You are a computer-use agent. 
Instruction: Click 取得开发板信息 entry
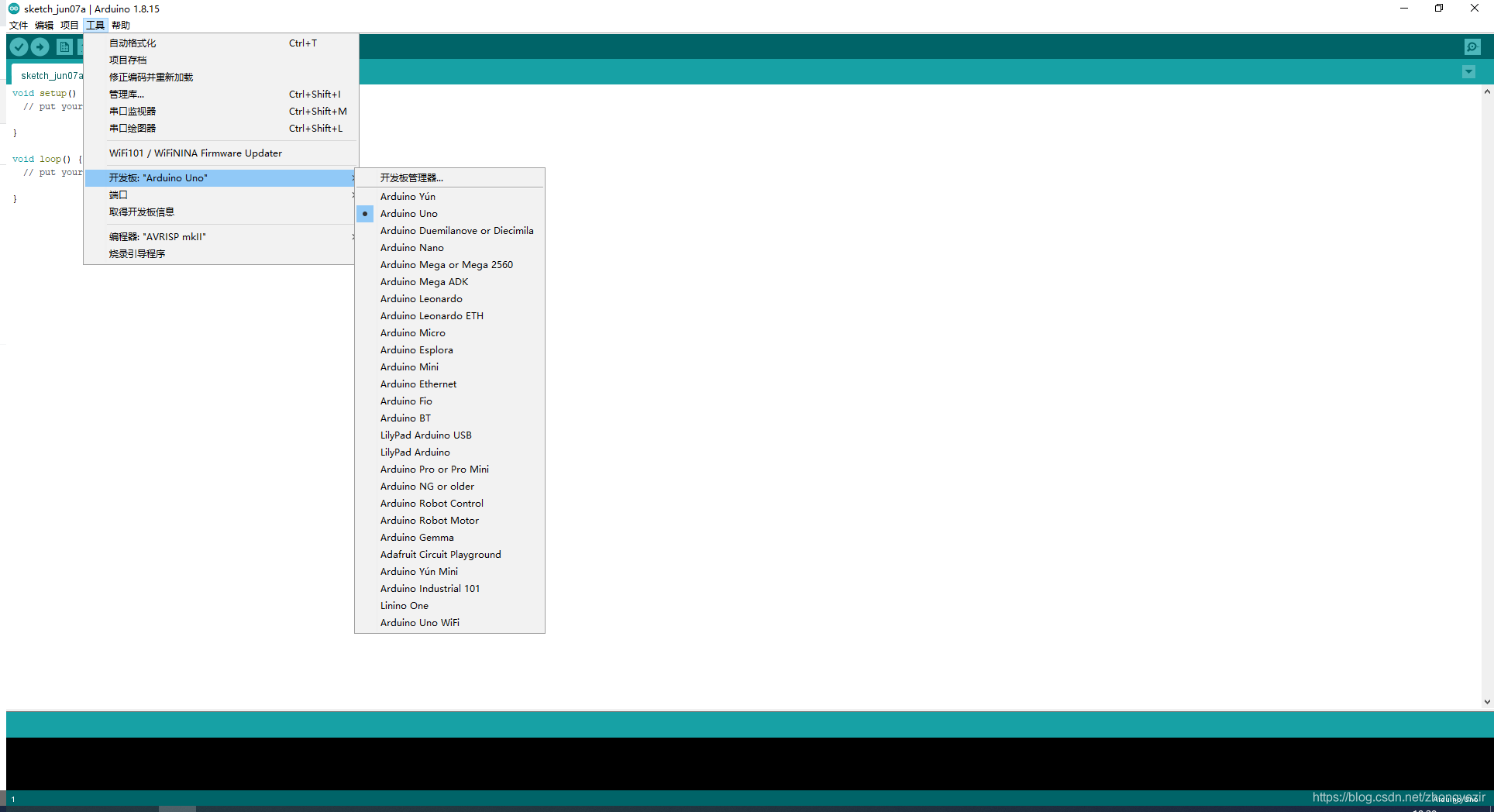pos(221,212)
